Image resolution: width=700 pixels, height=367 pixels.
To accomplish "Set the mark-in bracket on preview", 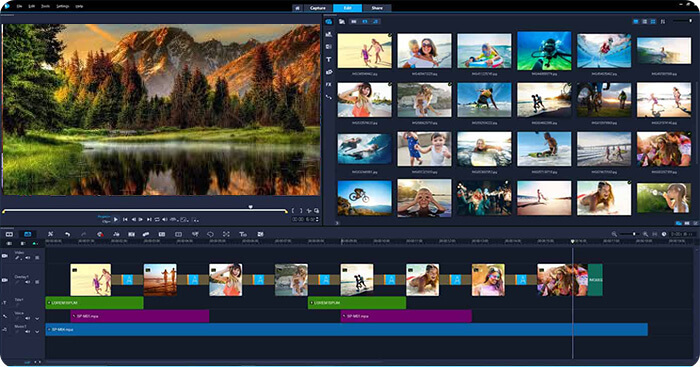I will [x=293, y=211].
